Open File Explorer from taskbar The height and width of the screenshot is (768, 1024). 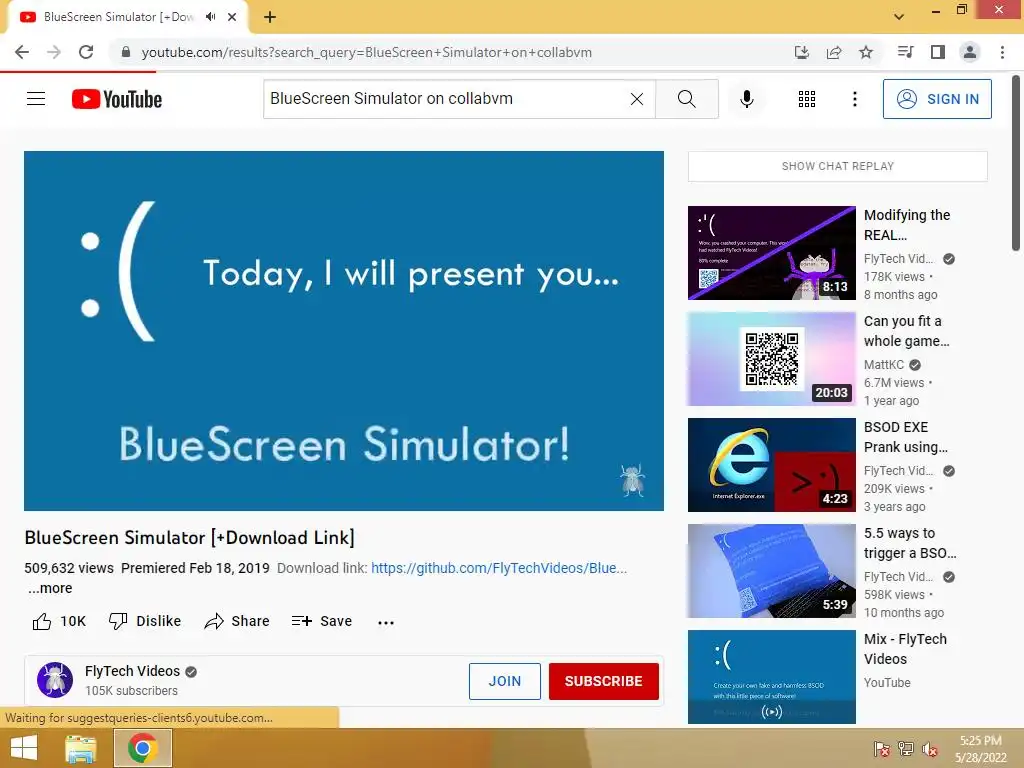(x=81, y=748)
